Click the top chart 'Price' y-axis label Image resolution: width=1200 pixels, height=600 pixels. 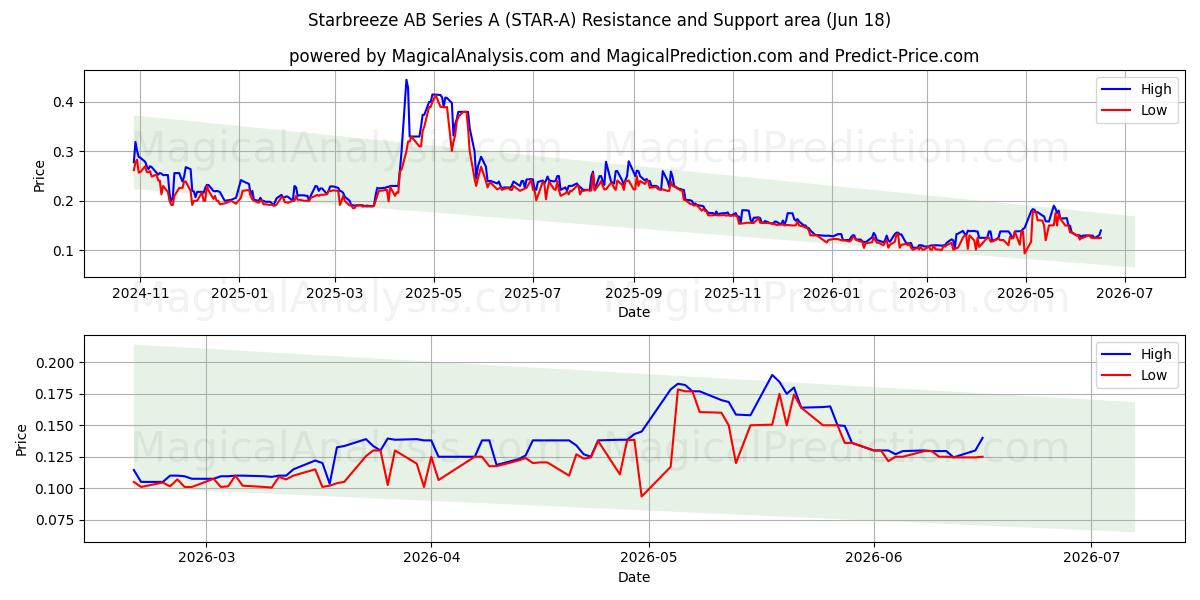(40, 175)
